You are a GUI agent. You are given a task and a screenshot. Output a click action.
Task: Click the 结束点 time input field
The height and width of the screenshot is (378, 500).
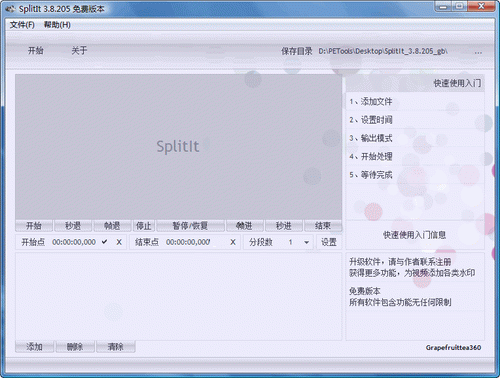[188, 242]
